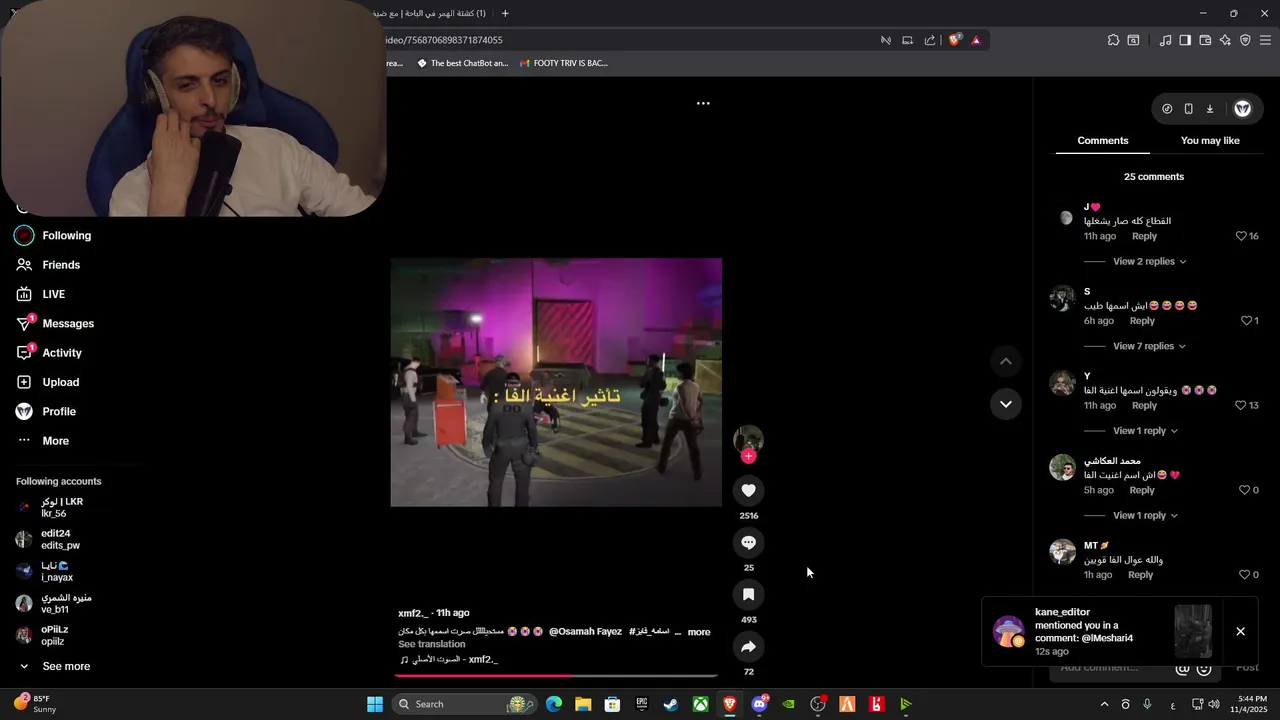Image resolution: width=1280 pixels, height=720 pixels.
Task: Open the profile avatar in top-right pill
Action: pyautogui.click(x=1242, y=109)
